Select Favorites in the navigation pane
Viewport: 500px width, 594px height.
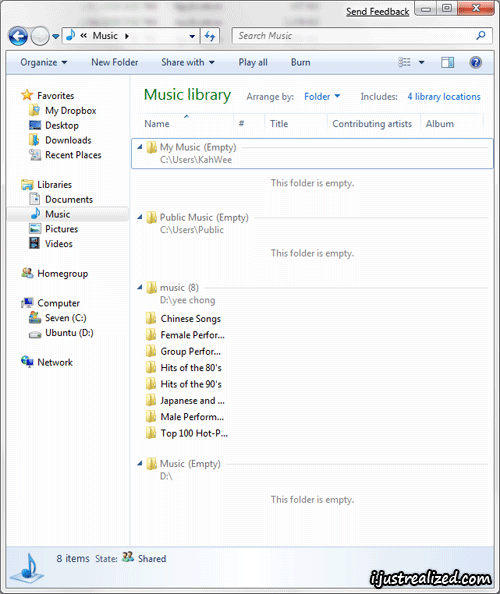pos(48,95)
